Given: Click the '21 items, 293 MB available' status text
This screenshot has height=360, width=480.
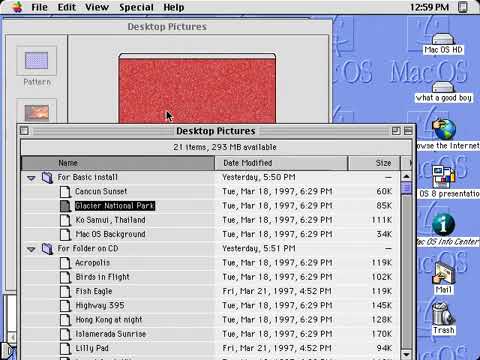Looking at the screenshot, I should point(225,147).
